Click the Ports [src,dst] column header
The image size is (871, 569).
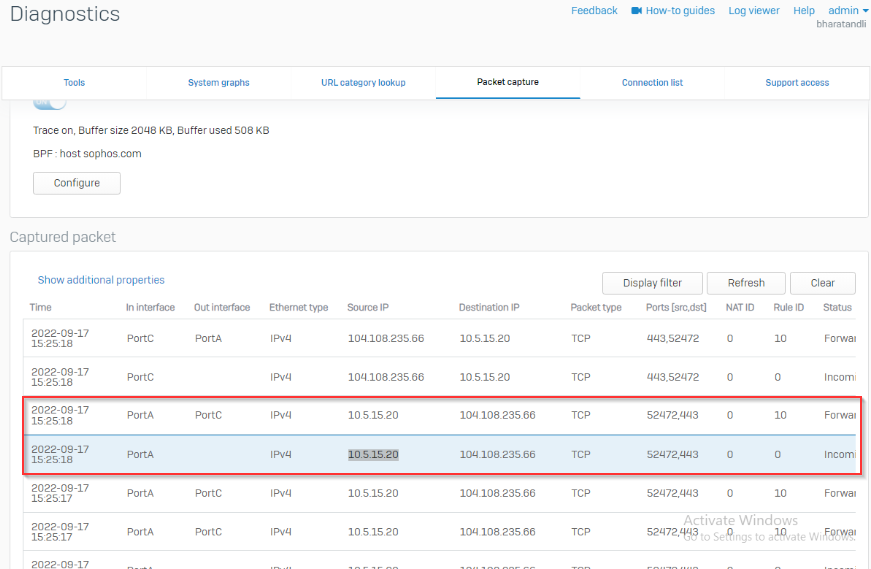pos(676,307)
